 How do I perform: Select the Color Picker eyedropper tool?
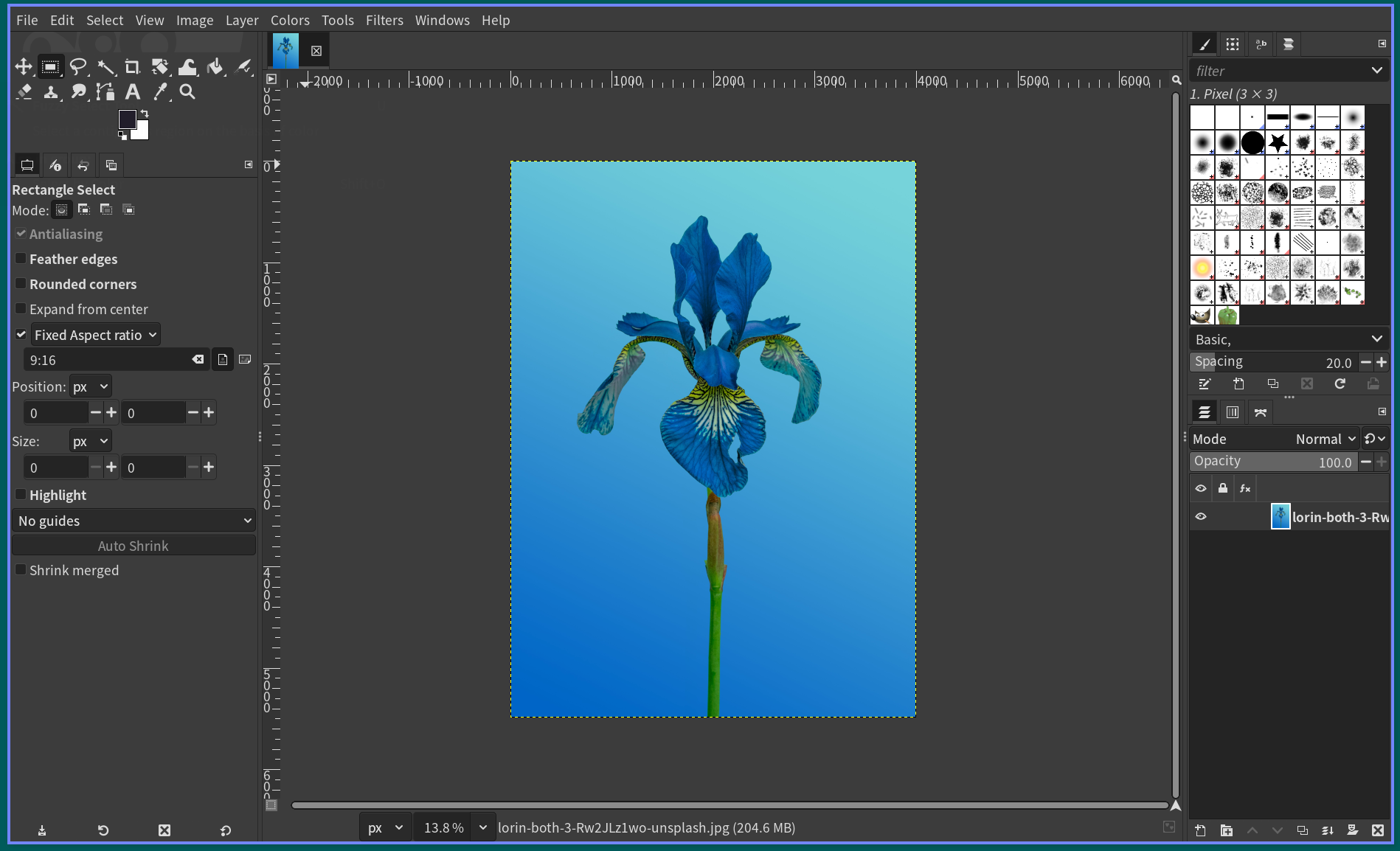pos(160,92)
